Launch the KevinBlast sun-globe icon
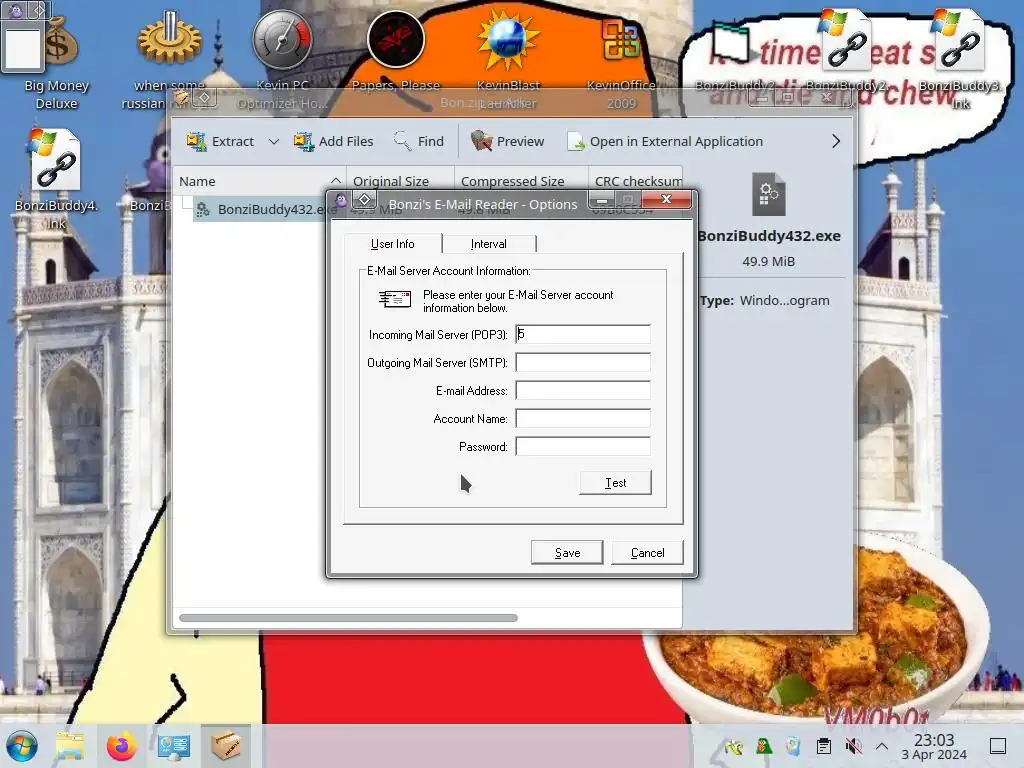Image resolution: width=1024 pixels, height=768 pixels. (508, 59)
